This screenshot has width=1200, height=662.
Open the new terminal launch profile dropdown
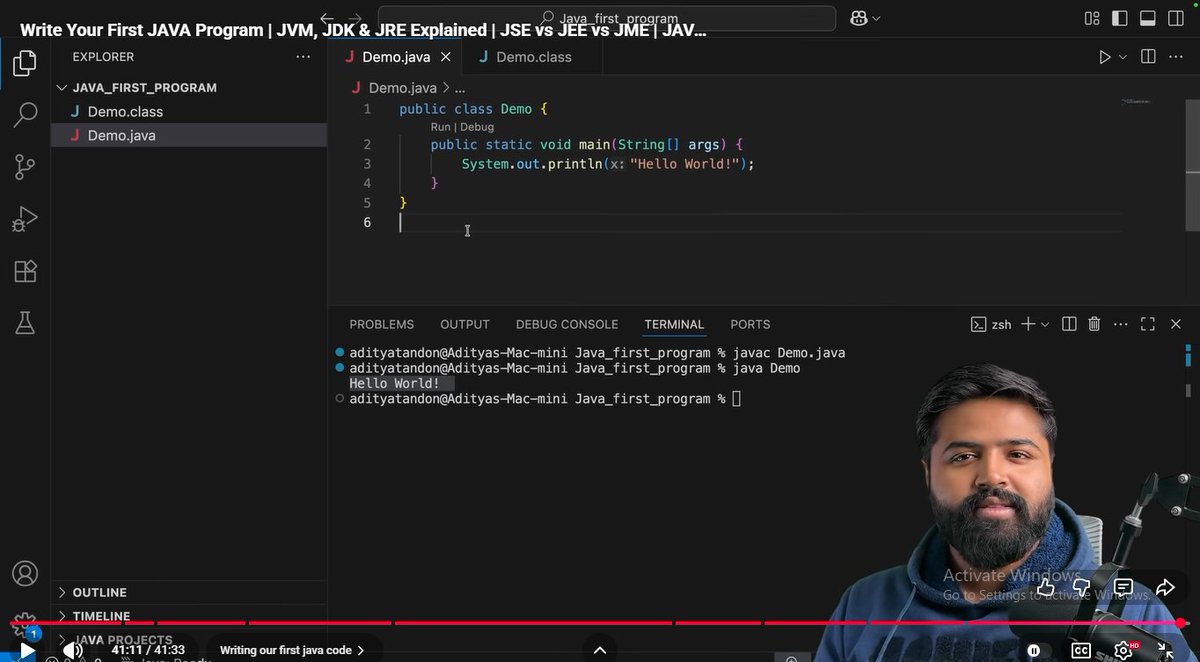click(x=1045, y=324)
